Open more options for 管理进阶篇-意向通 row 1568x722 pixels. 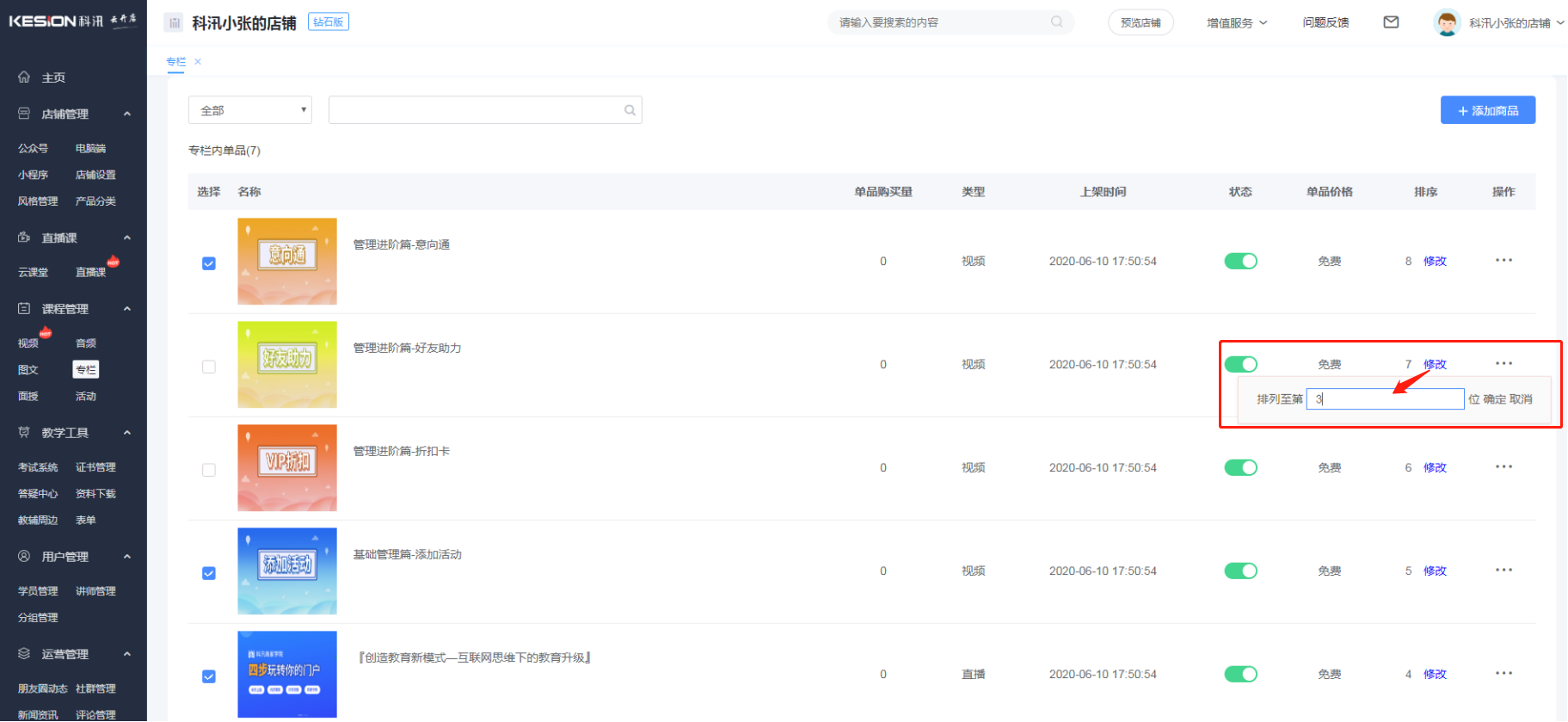coord(1503,261)
